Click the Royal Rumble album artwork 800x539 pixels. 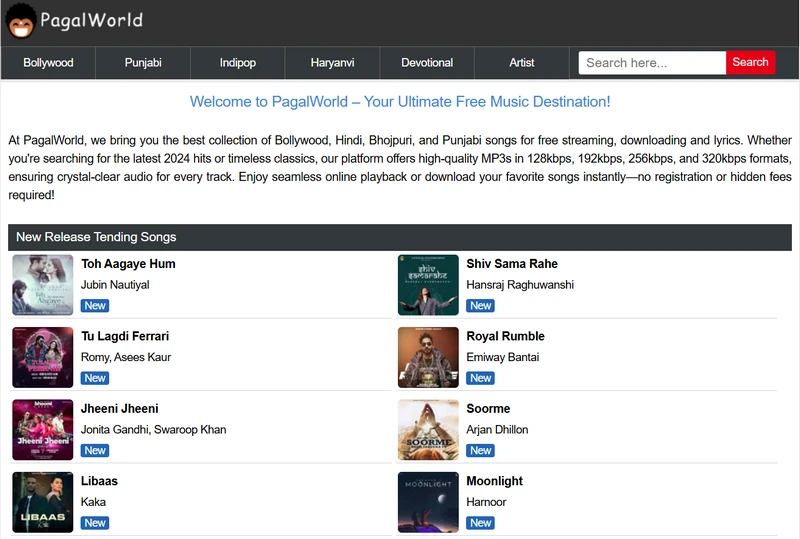click(x=428, y=357)
